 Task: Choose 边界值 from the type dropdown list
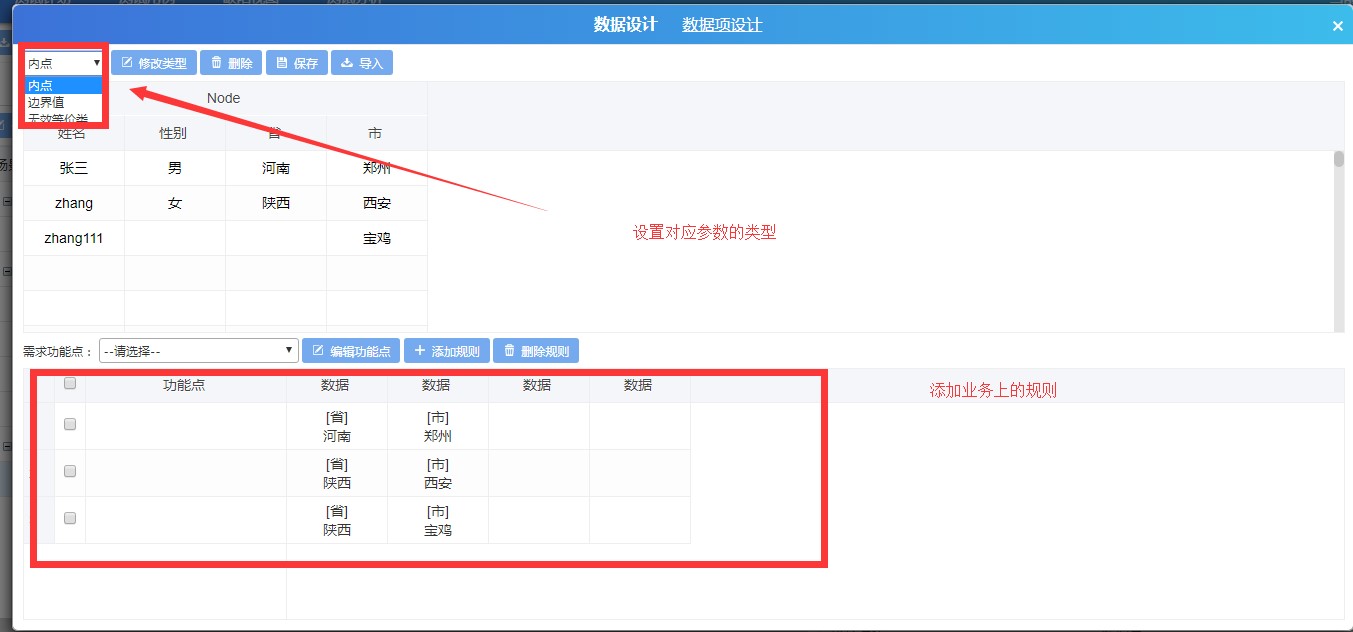click(46, 102)
